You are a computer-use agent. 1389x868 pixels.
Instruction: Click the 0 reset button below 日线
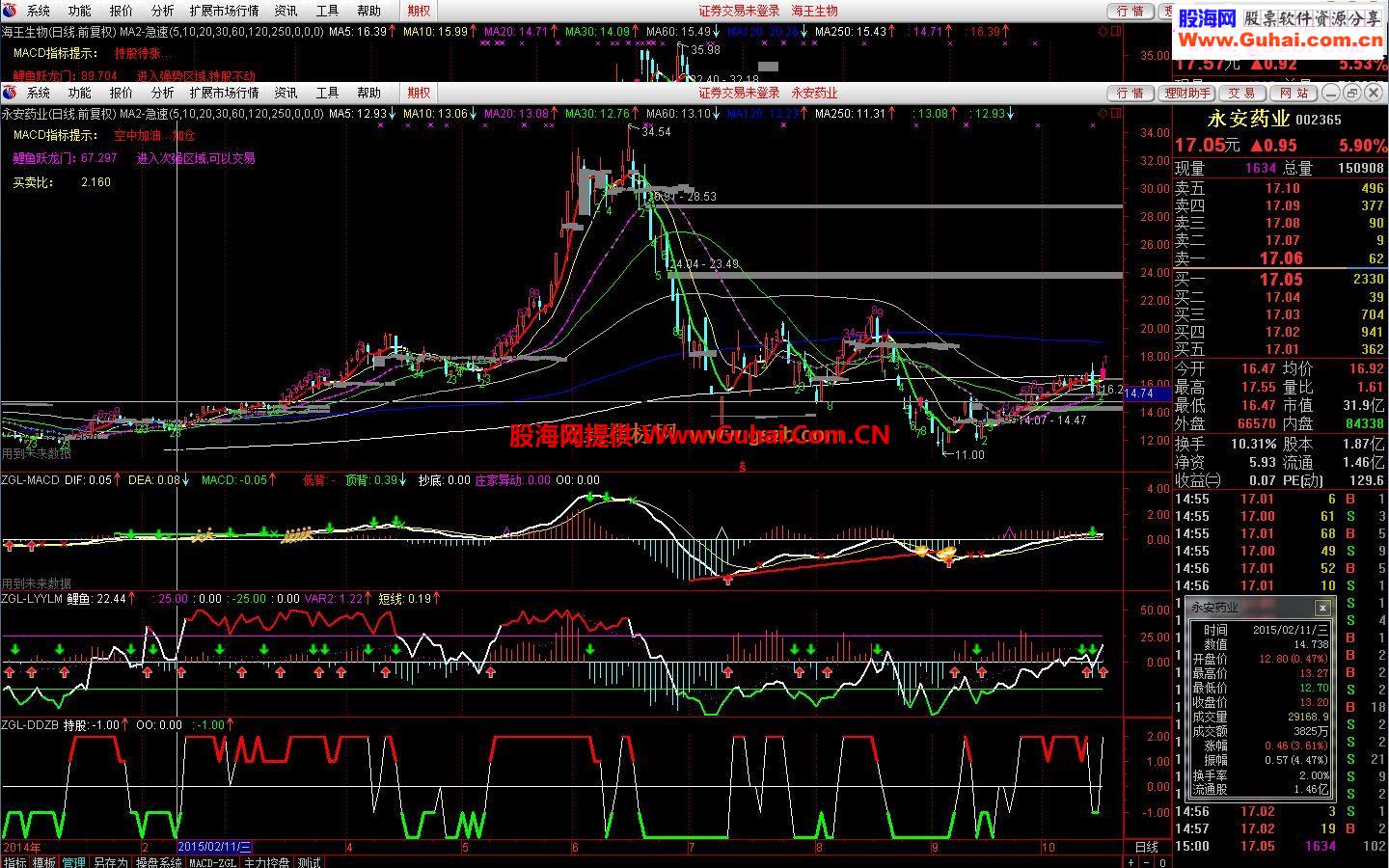(x=1162, y=862)
